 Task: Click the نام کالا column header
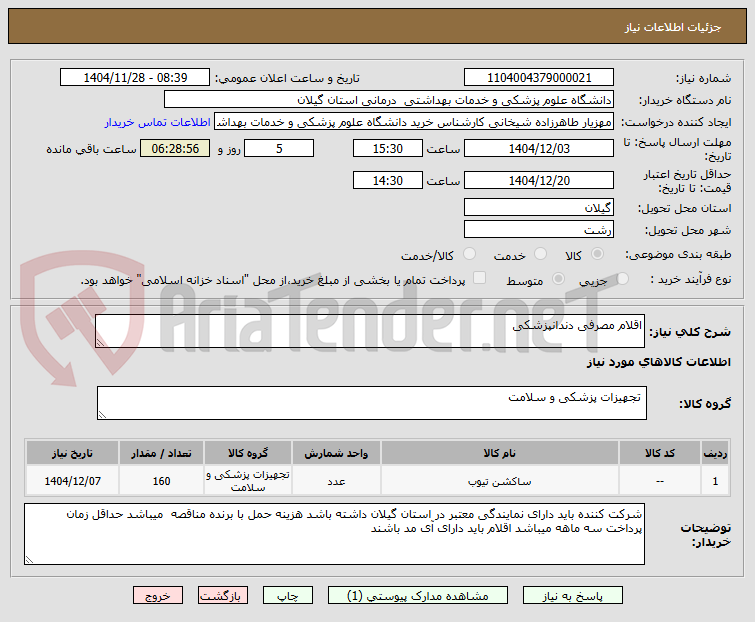point(499,453)
